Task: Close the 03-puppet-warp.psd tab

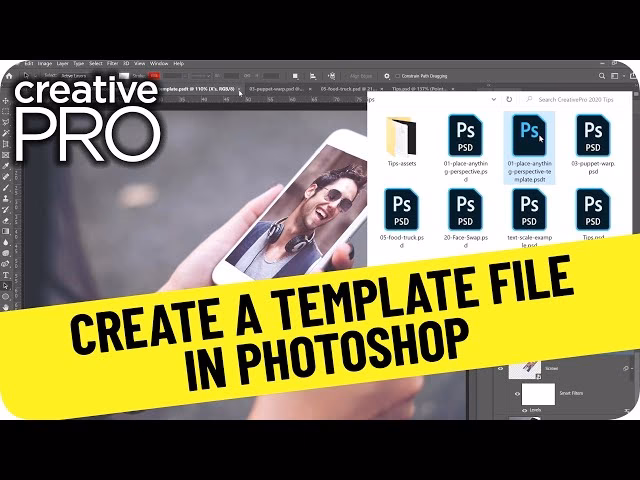Action: point(310,89)
